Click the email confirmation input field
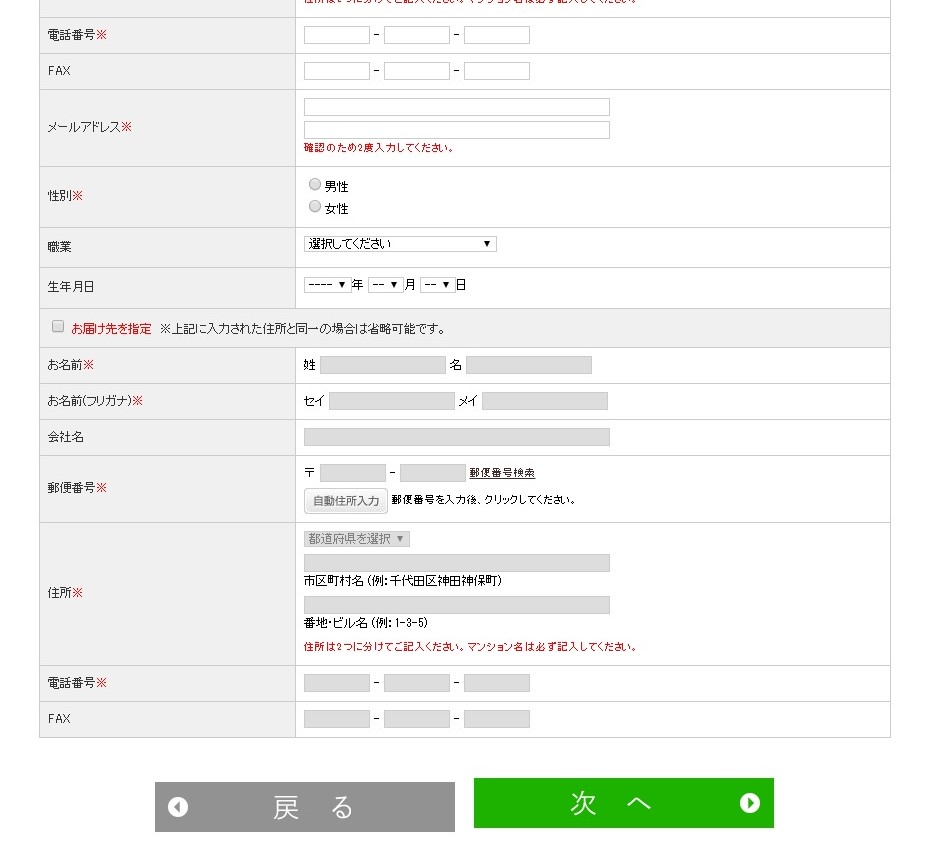The width and height of the screenshot is (927, 858). tap(457, 129)
